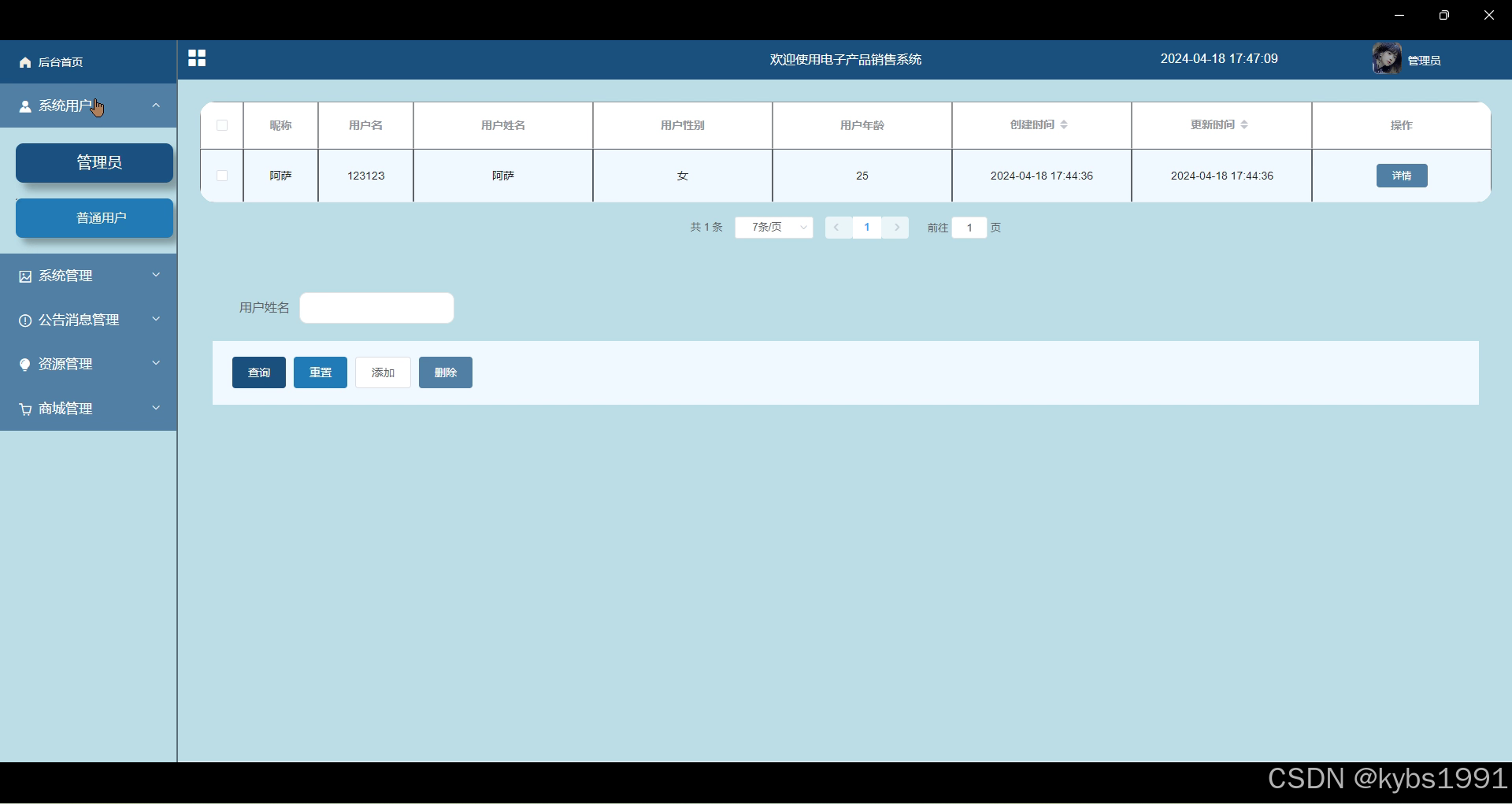Click the 添加 add button
This screenshot has height=804, width=1512.
[383, 372]
